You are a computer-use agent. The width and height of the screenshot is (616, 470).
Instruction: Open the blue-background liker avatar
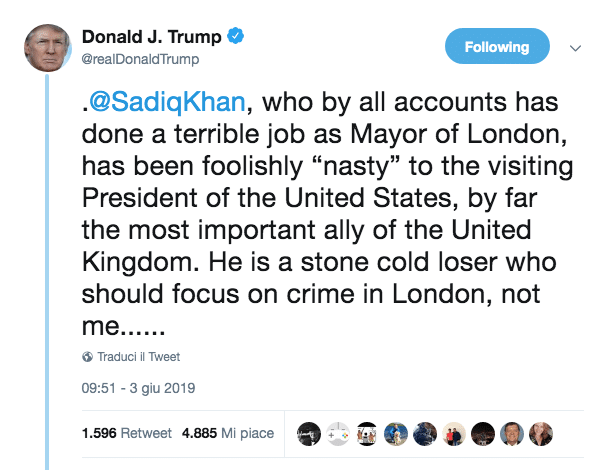[396, 433]
